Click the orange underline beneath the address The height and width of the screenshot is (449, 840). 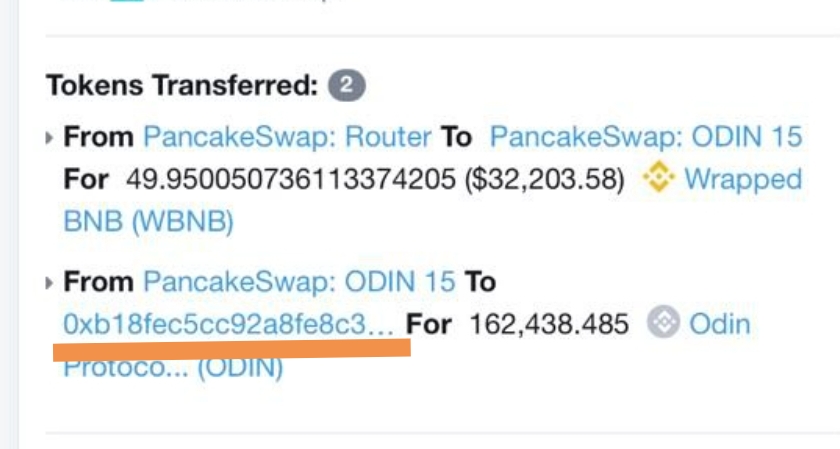pos(231,348)
